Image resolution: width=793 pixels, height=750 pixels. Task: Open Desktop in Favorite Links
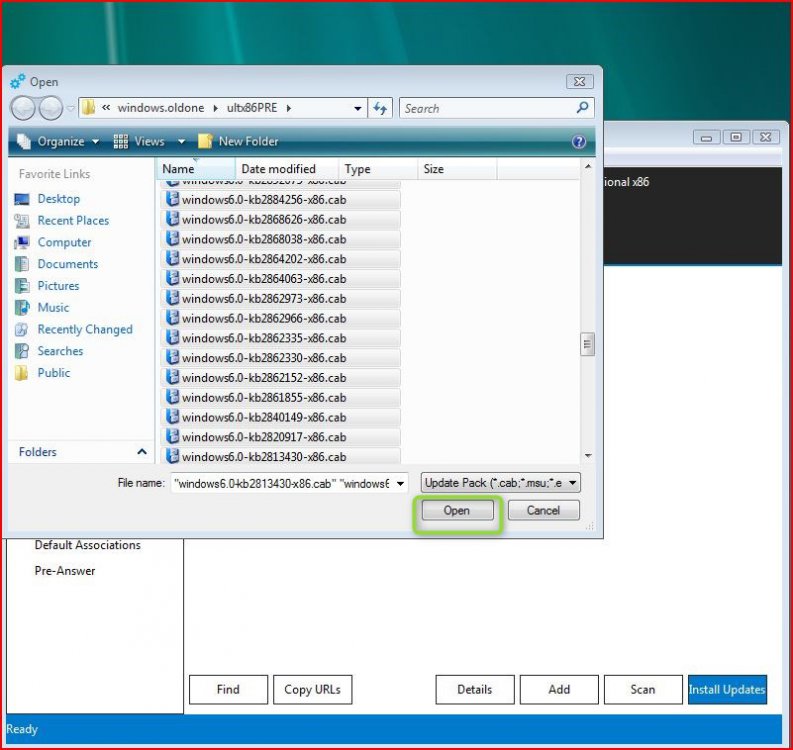[59, 199]
